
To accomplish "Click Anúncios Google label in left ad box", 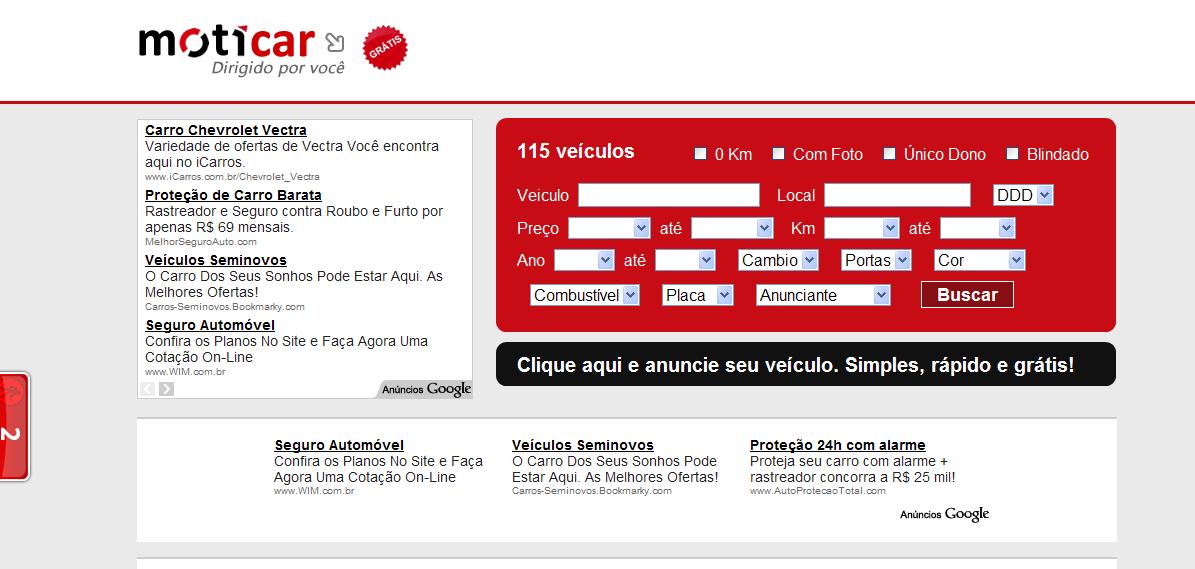I will (426, 389).
